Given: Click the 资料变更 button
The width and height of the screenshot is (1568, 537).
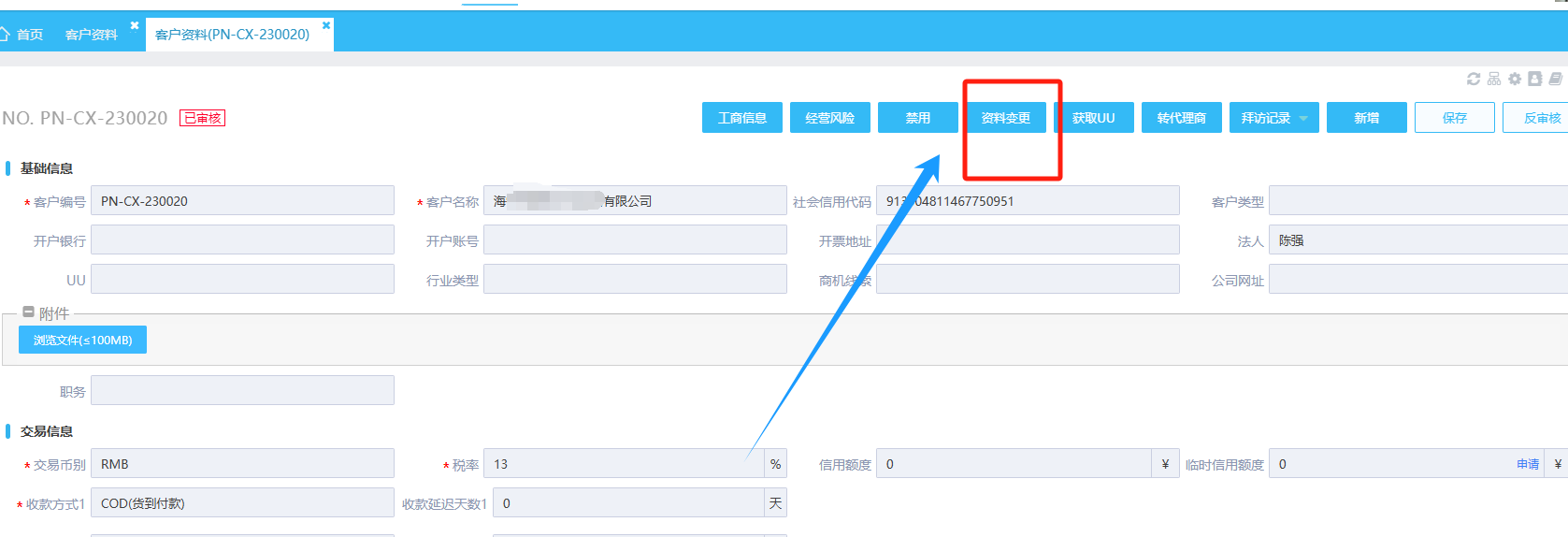Looking at the screenshot, I should [x=1006, y=118].
